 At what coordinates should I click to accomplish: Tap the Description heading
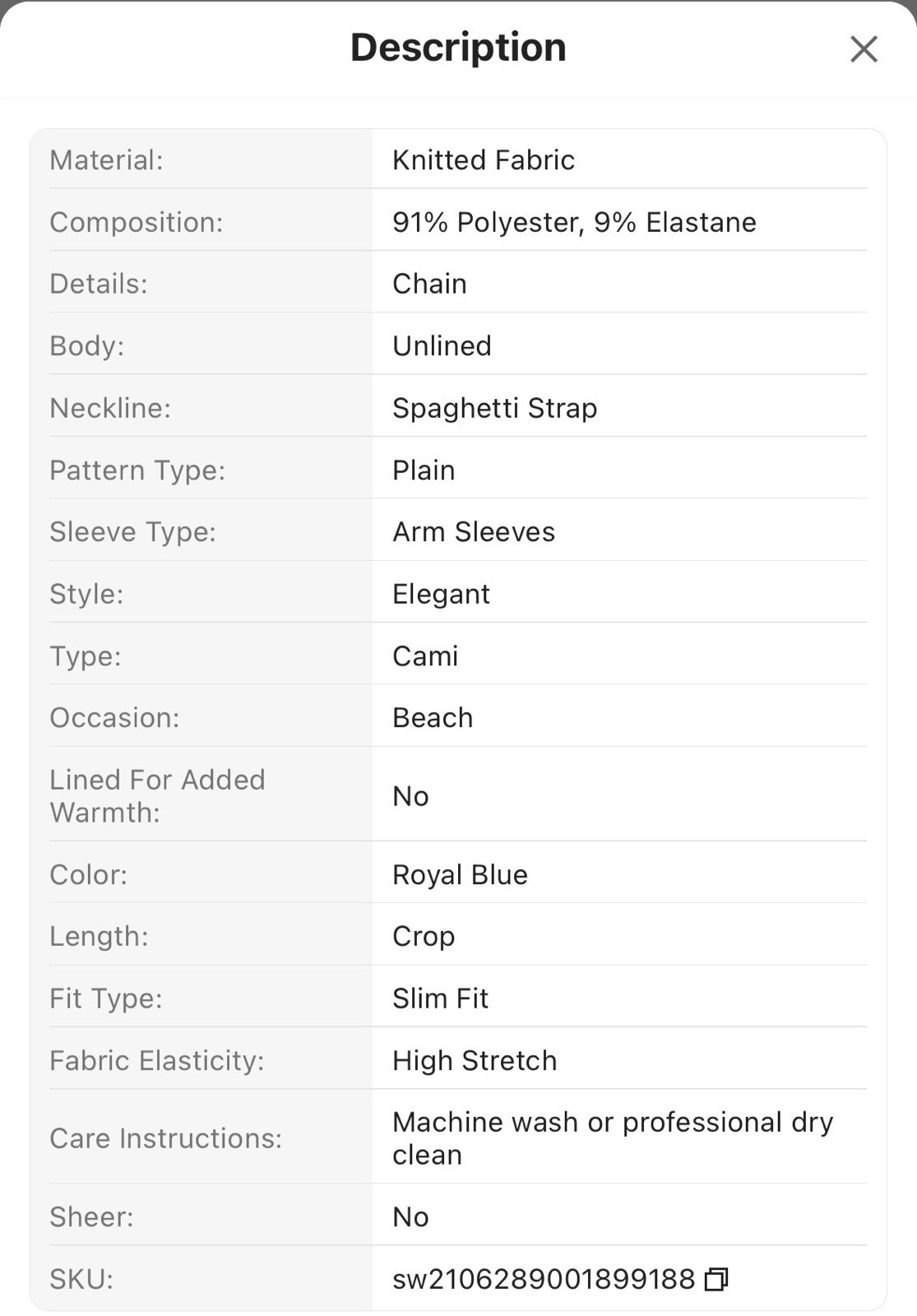(x=458, y=48)
